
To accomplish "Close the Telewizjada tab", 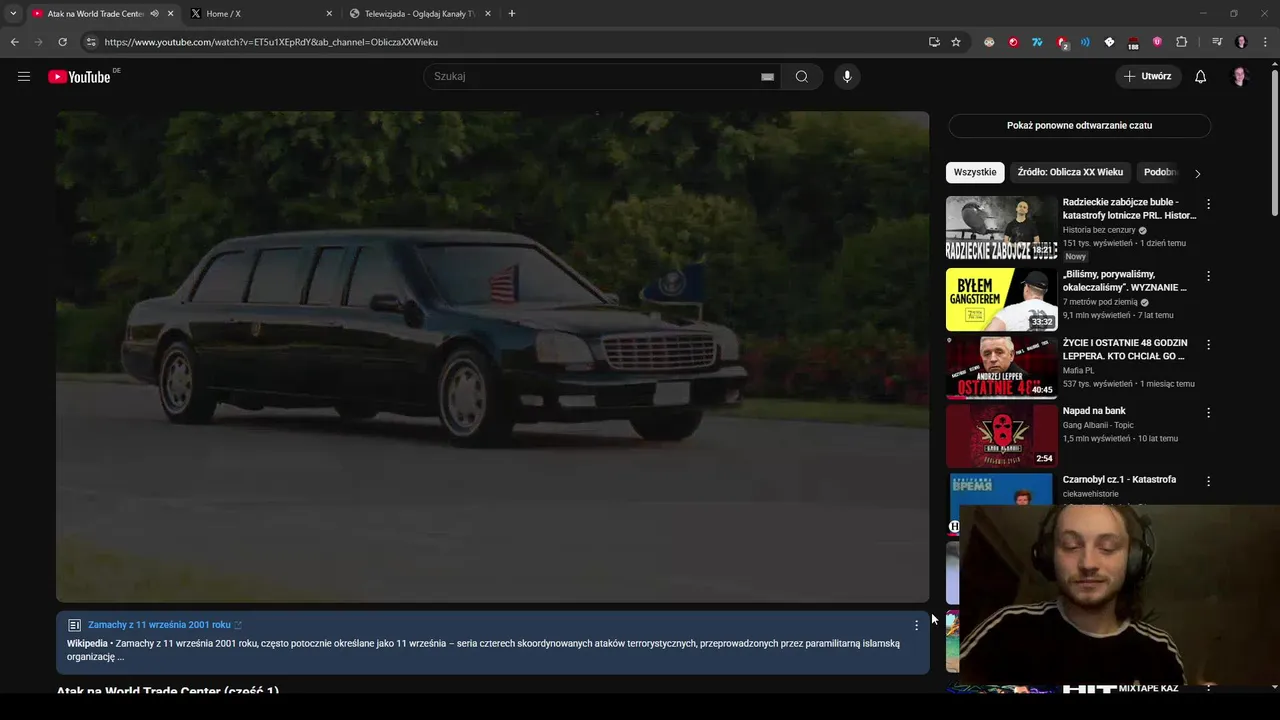I will click(x=488, y=14).
